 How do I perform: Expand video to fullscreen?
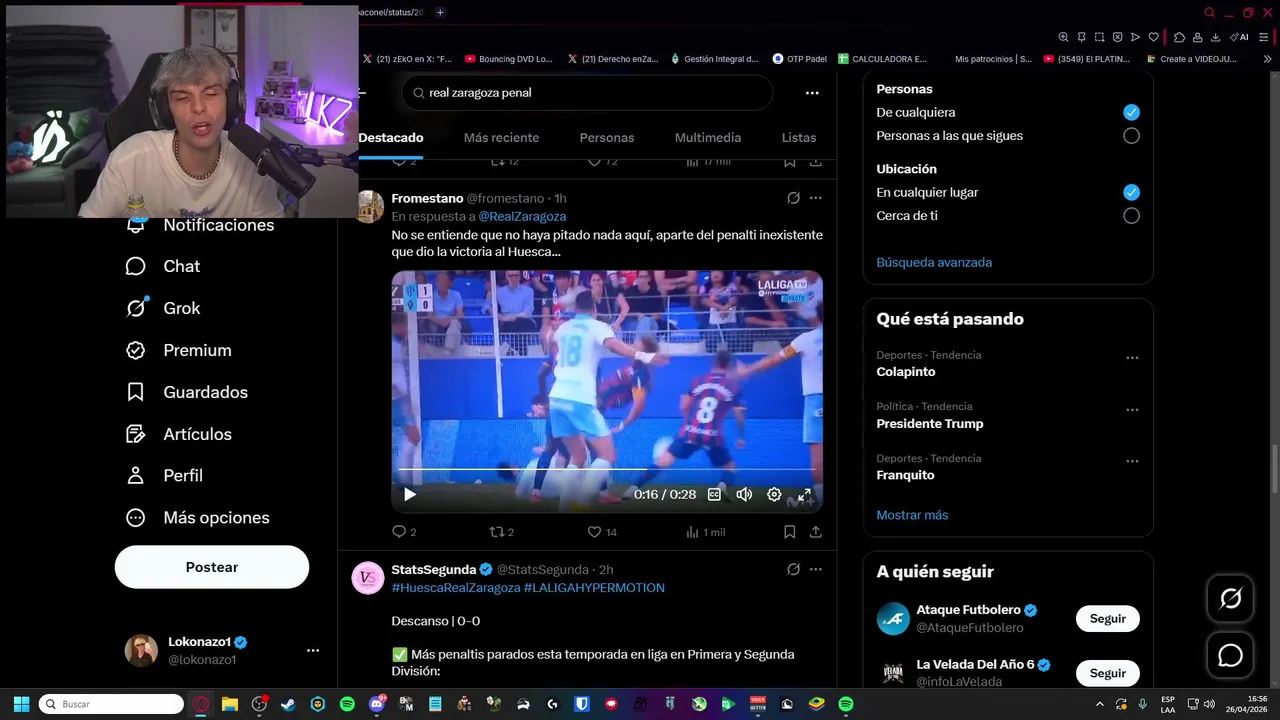coord(804,494)
